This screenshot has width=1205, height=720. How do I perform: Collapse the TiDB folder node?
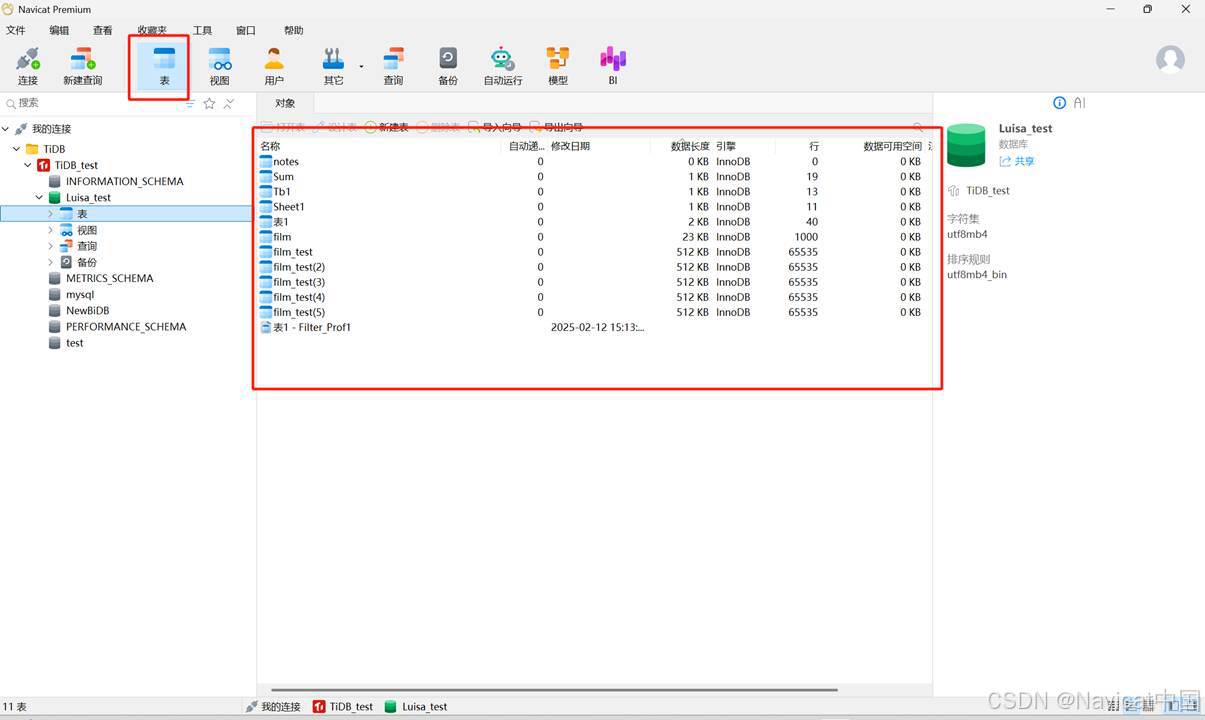(16, 149)
